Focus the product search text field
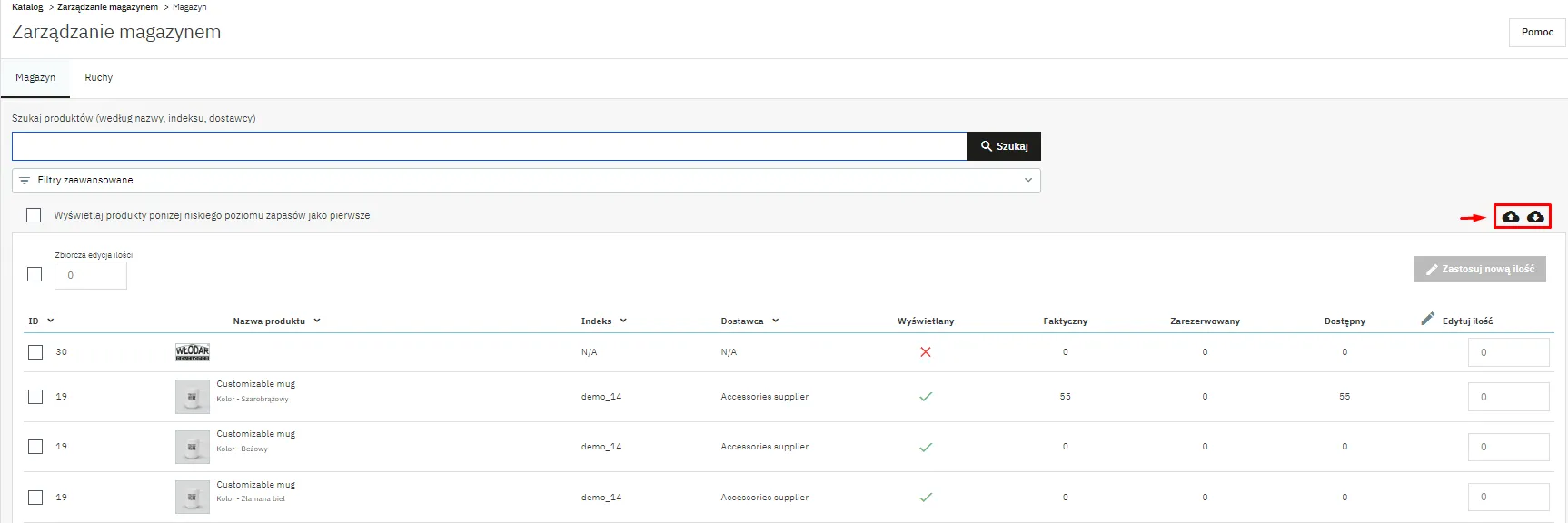This screenshot has height=523, width=1568. (489, 146)
